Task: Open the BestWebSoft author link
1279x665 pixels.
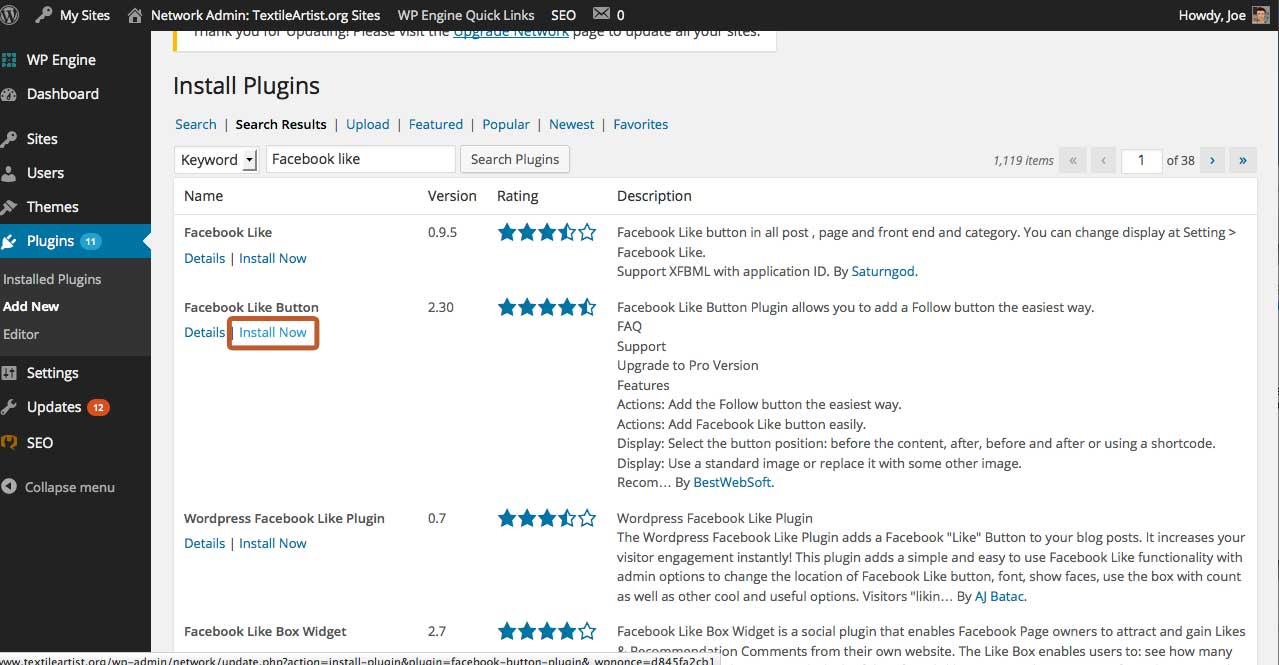Action: pyautogui.click(x=732, y=482)
